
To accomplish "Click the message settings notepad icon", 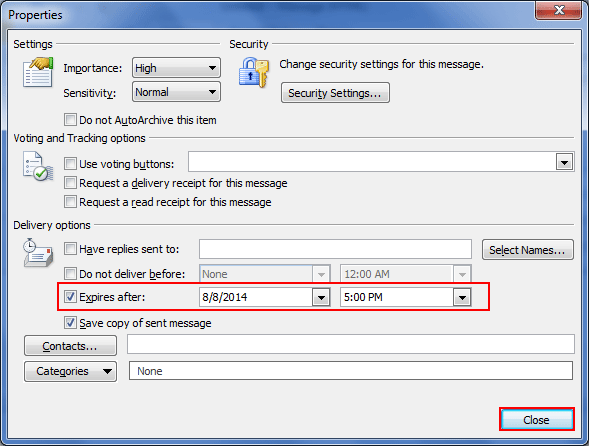I will point(38,72).
